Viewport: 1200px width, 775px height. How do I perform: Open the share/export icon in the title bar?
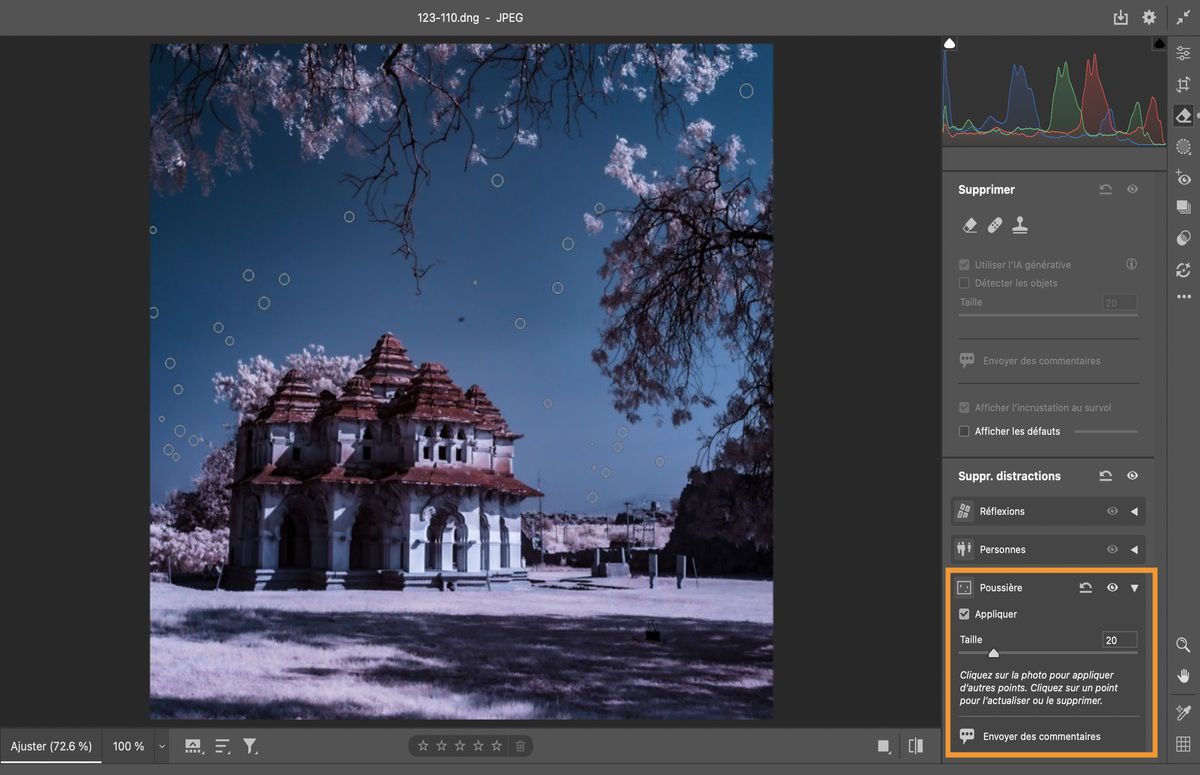1121,17
